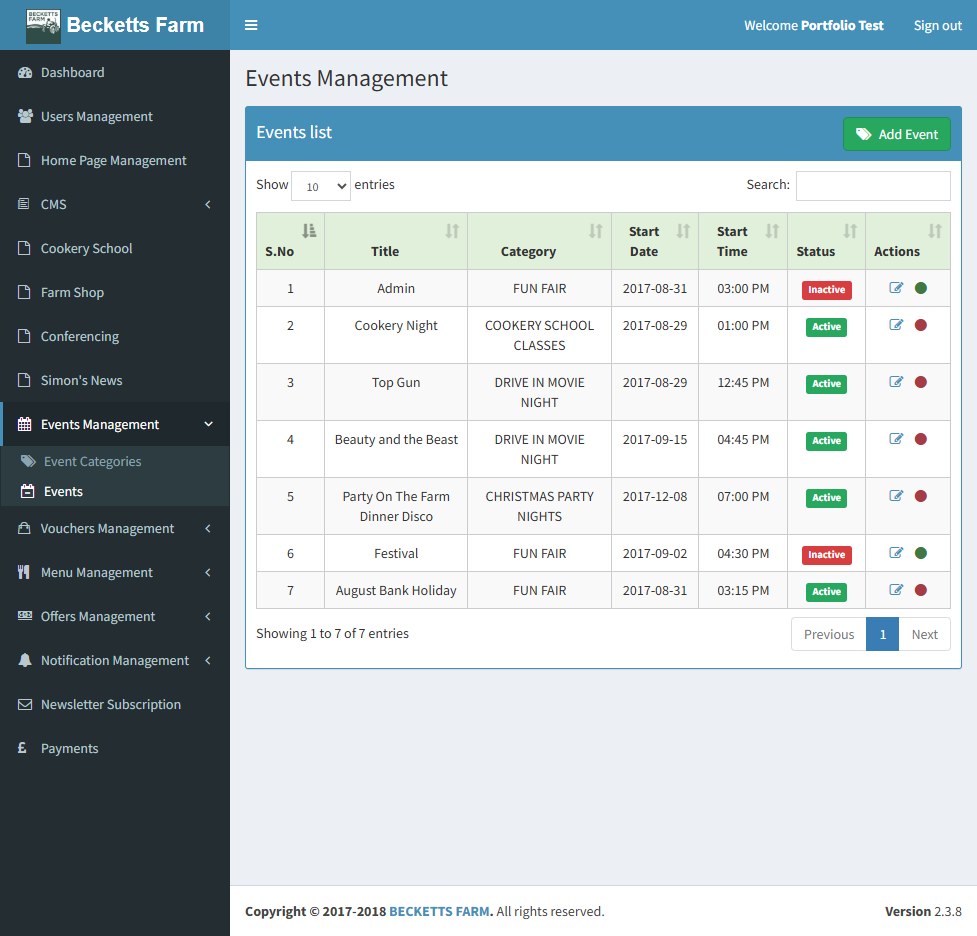The image size is (977, 936).
Task: Focus the Search input field
Action: [x=873, y=186]
